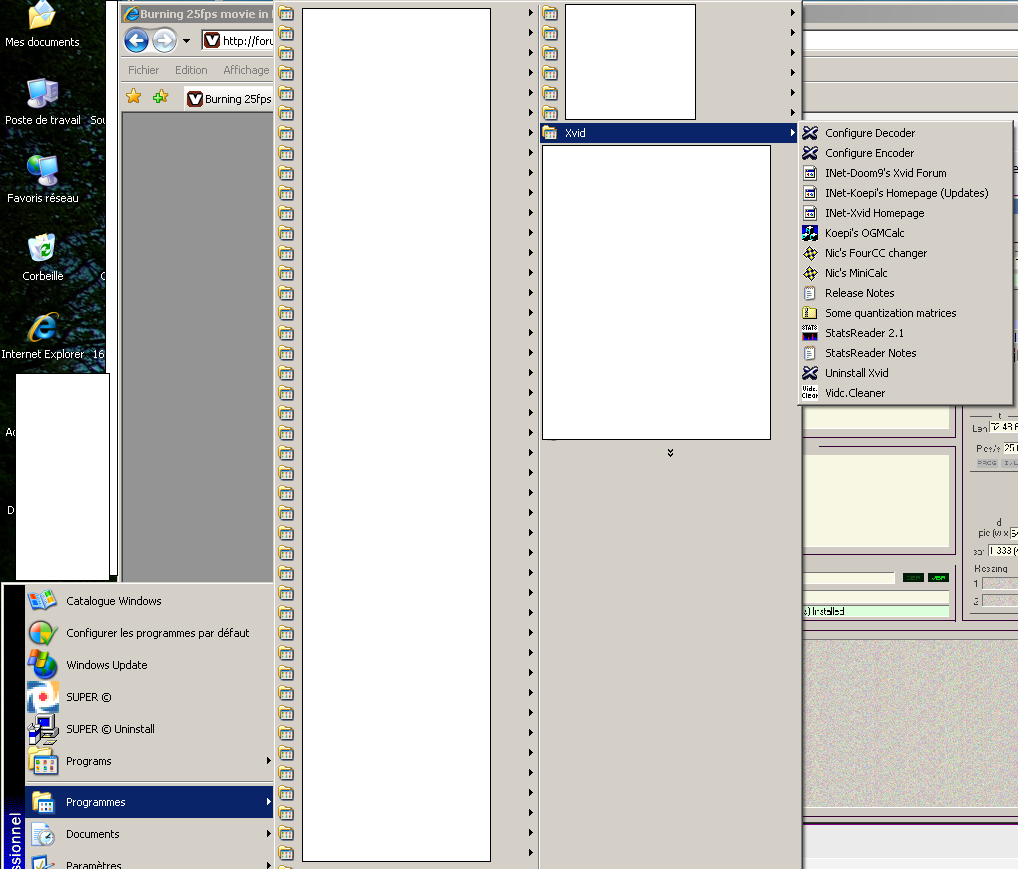Click the Some quantization matrices folder icon
The image size is (1018, 869).
pos(810,313)
